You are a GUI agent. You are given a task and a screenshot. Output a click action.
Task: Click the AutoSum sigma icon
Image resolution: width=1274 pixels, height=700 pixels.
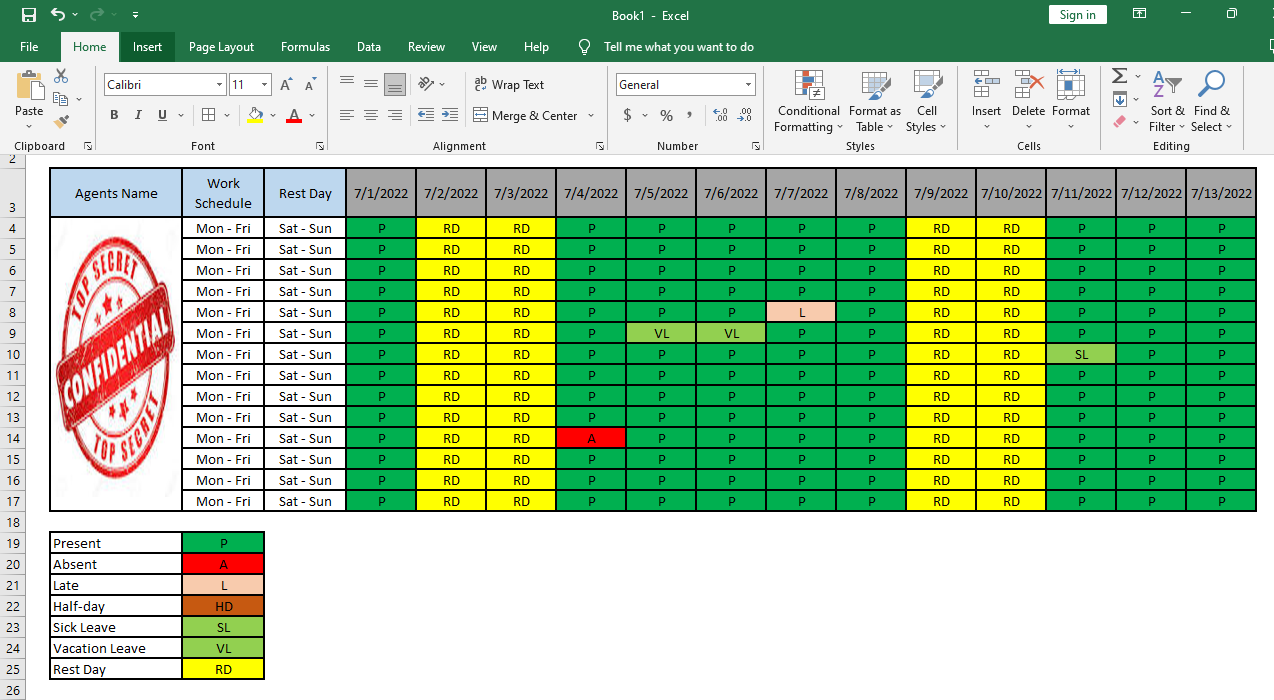click(x=1120, y=76)
